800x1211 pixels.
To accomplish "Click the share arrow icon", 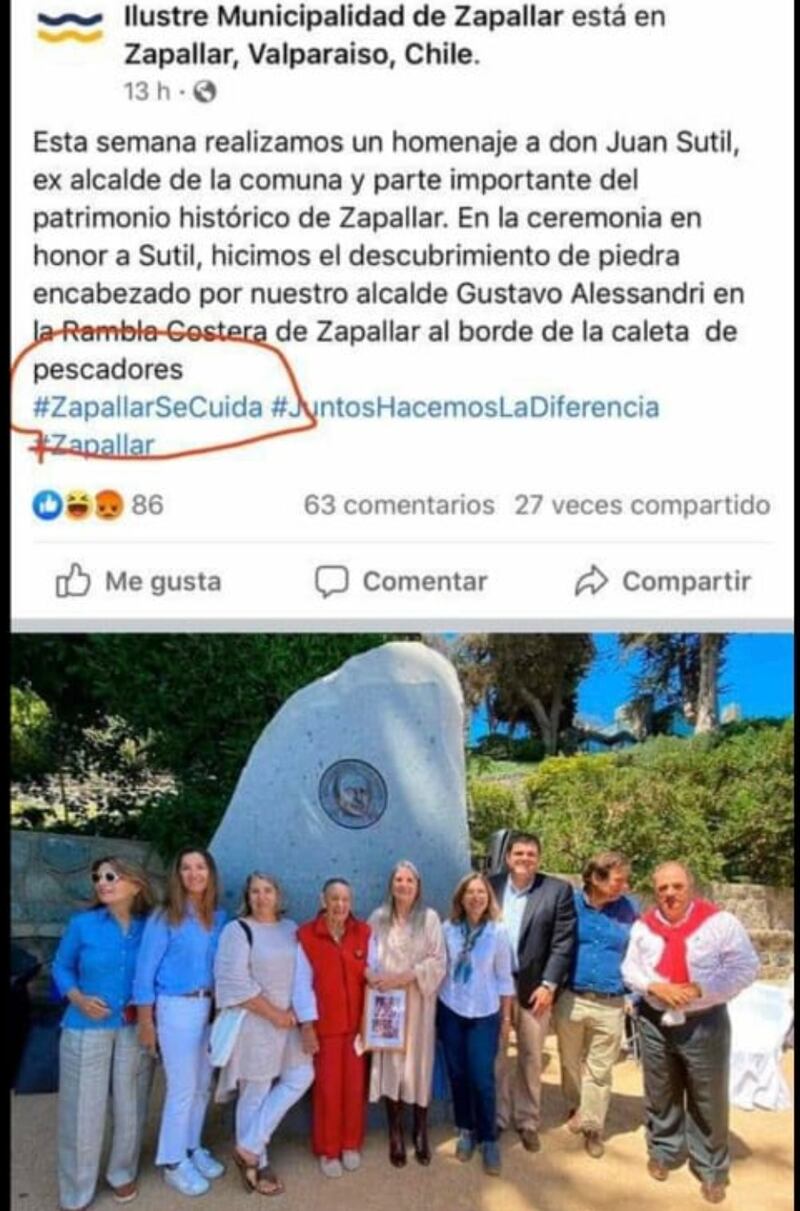I will pyautogui.click(x=591, y=581).
